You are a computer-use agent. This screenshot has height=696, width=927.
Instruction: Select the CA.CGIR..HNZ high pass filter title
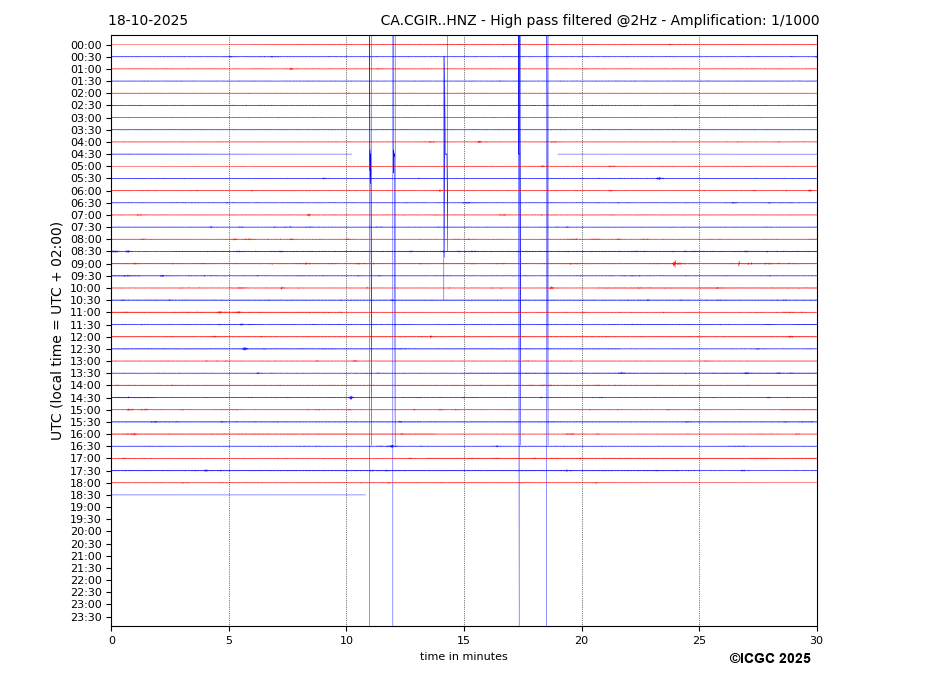599,21
